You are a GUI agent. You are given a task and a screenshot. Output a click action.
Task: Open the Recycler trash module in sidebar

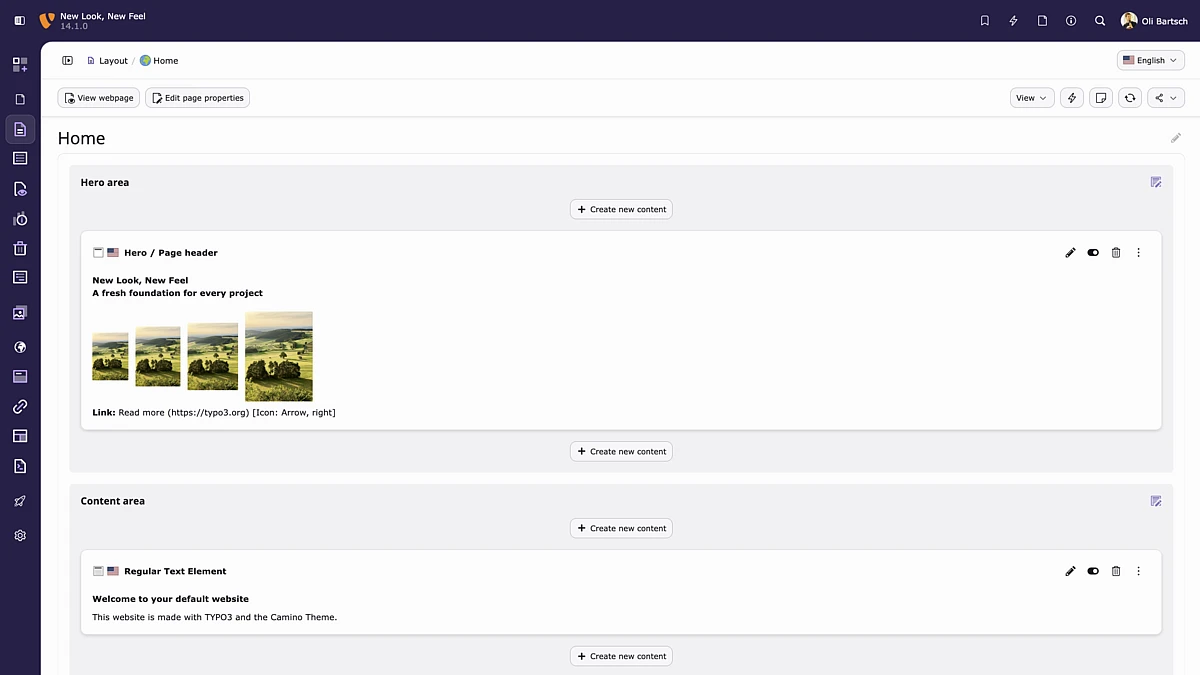(x=20, y=248)
